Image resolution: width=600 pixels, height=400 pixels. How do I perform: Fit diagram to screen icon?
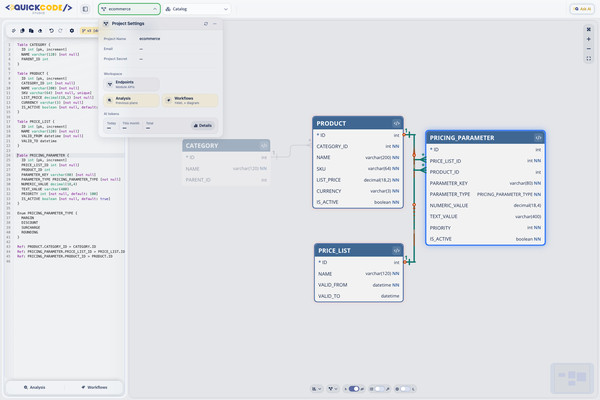[x=589, y=59]
